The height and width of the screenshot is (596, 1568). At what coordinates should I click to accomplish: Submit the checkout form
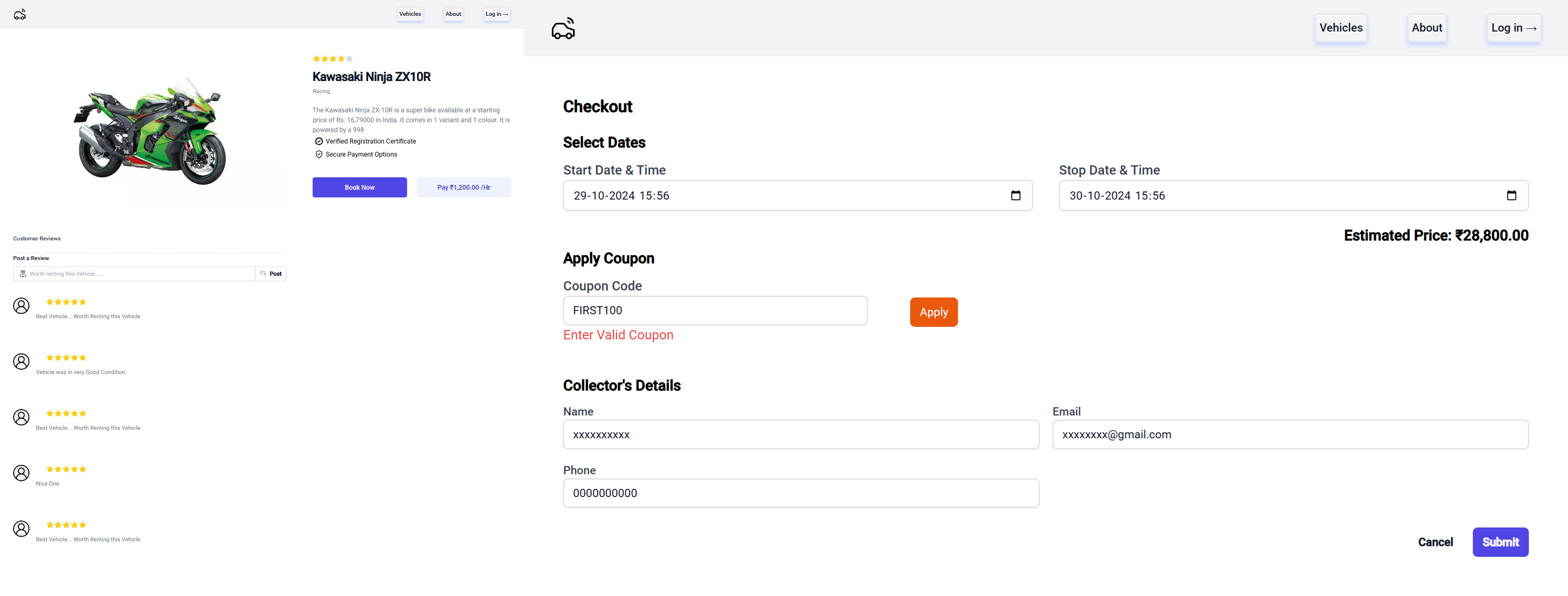coord(1501,541)
